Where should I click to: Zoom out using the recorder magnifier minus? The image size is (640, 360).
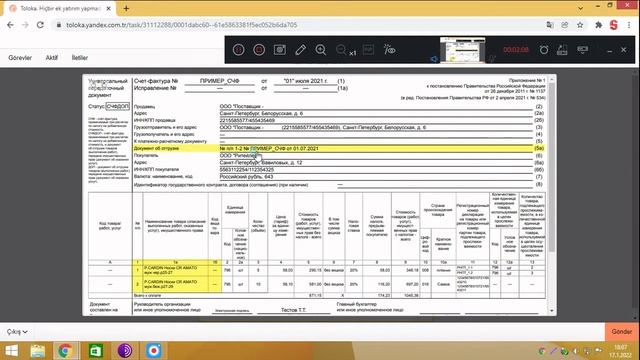pyautogui.click(x=341, y=50)
